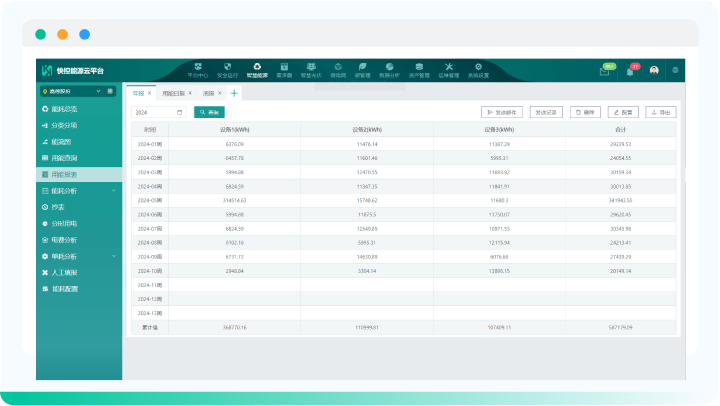Add a new report tab with the plus icon
This screenshot has width=720, height=406.
234,93
